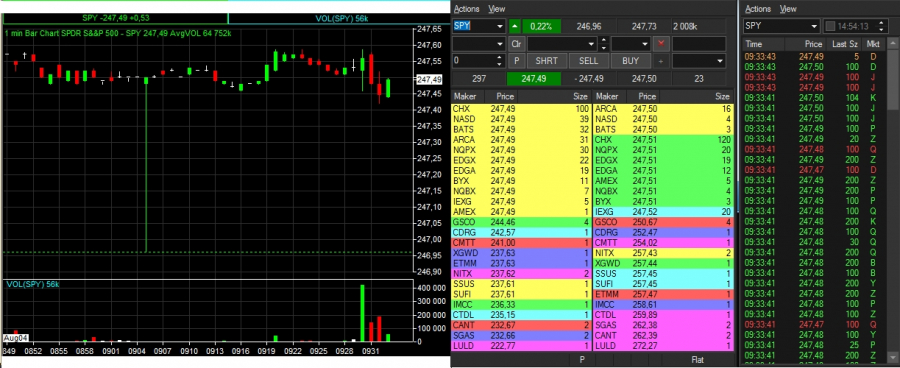Screen dimensions: 900x368
Task: Increase the share quantity spinner
Action: click(x=499, y=57)
